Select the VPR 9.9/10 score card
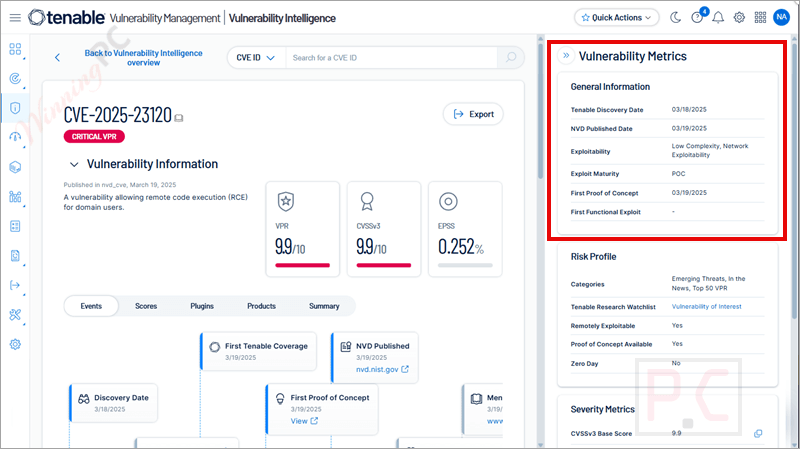This screenshot has height=449, width=800. [303, 229]
